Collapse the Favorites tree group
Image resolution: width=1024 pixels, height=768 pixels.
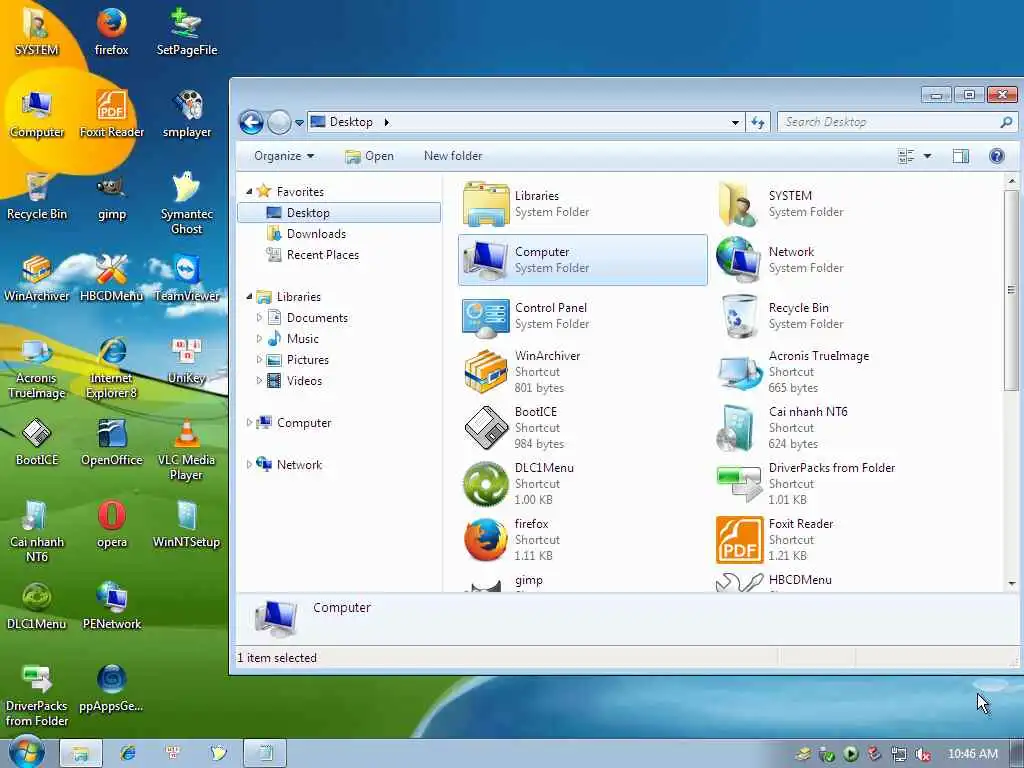click(x=249, y=192)
